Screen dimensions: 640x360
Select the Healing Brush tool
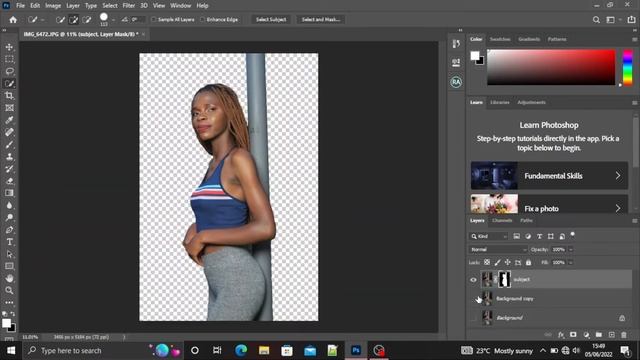coord(9,132)
